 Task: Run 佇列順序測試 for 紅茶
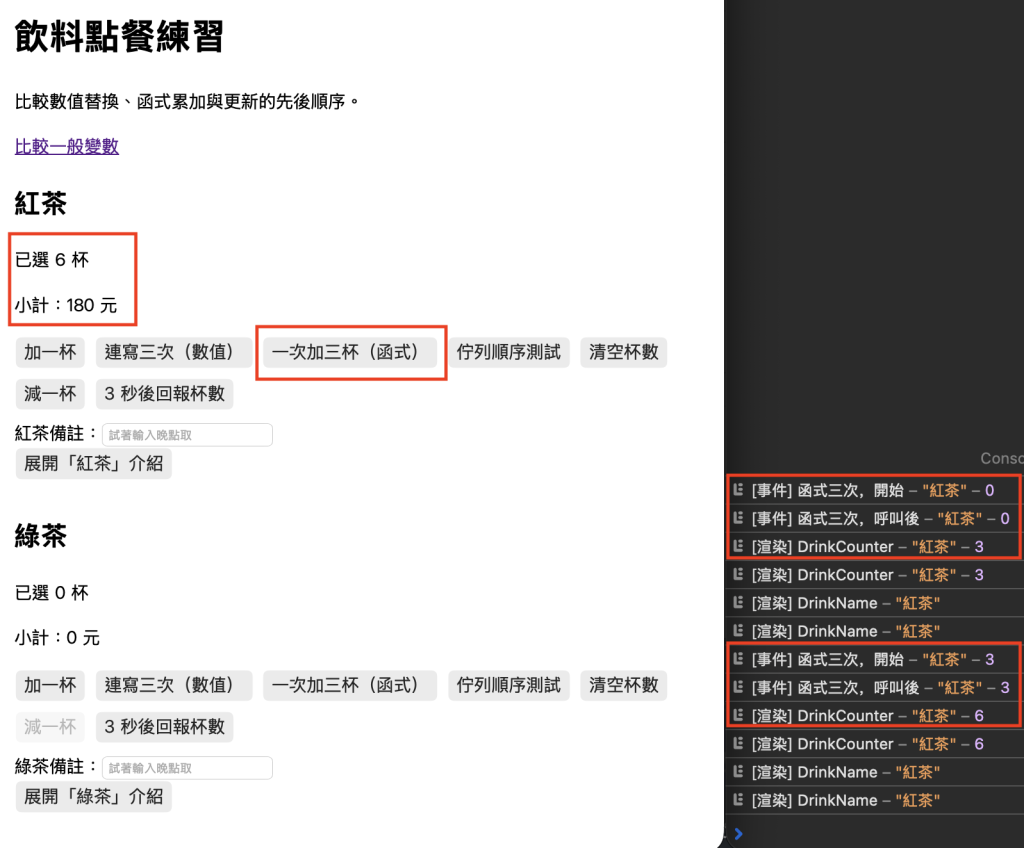pos(509,353)
